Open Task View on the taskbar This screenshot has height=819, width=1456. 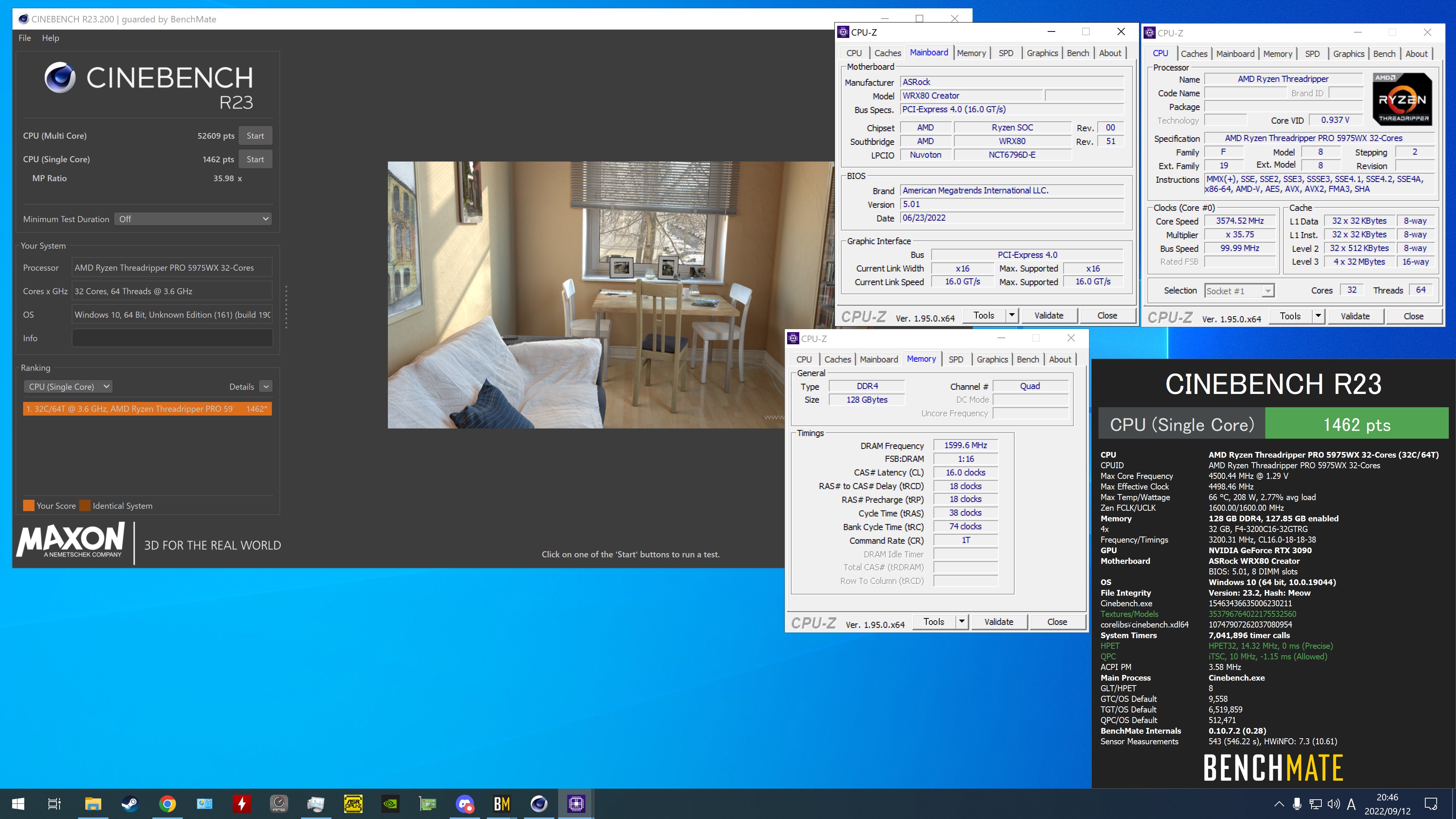tap(54, 803)
